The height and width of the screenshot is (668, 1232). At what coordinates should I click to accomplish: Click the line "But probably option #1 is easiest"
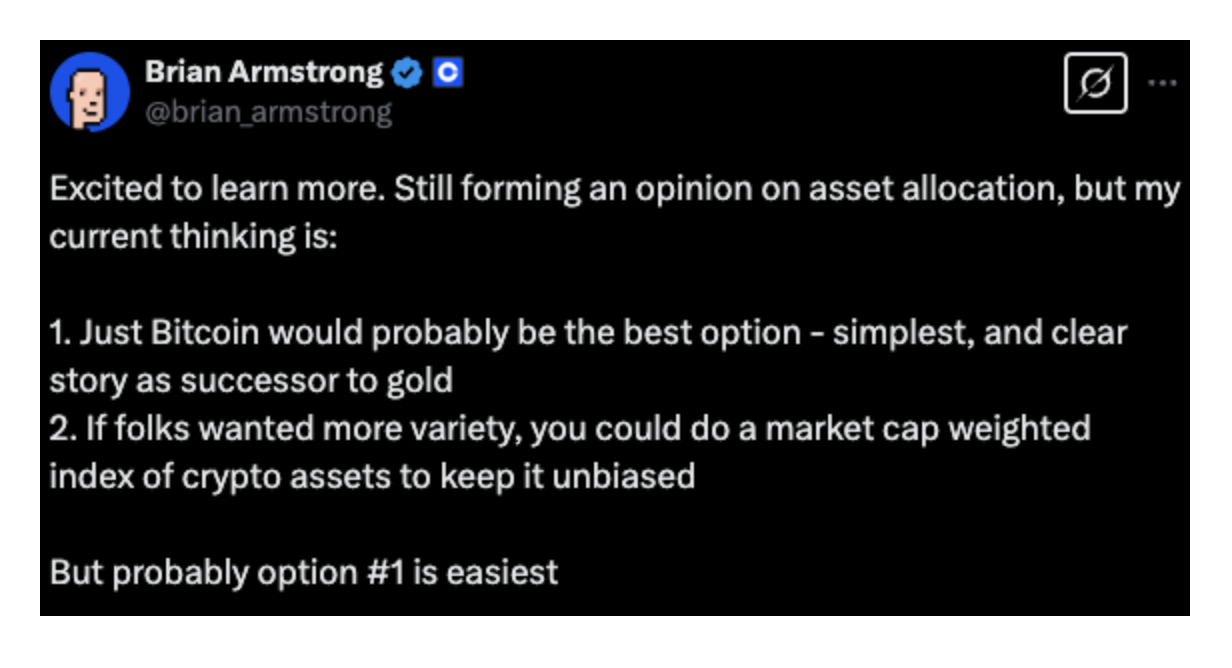coord(304,571)
